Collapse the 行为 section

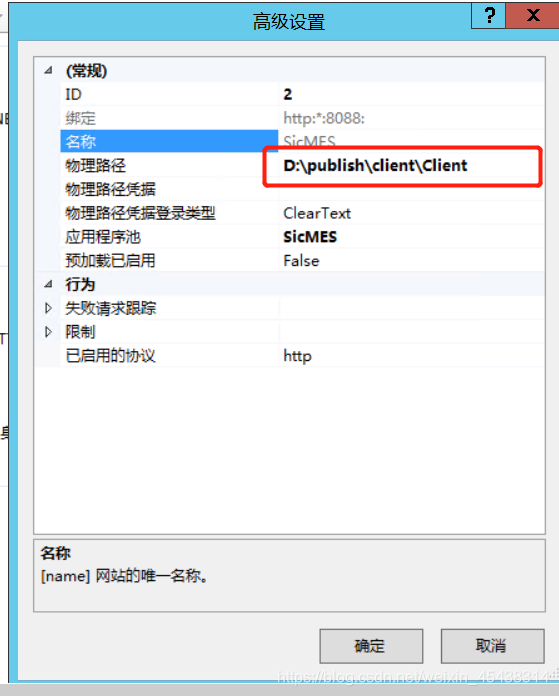[48, 284]
